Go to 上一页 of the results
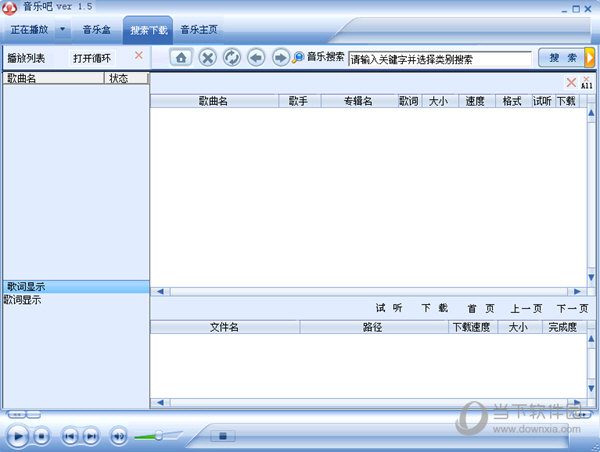This screenshot has width=600, height=452. coord(526,308)
